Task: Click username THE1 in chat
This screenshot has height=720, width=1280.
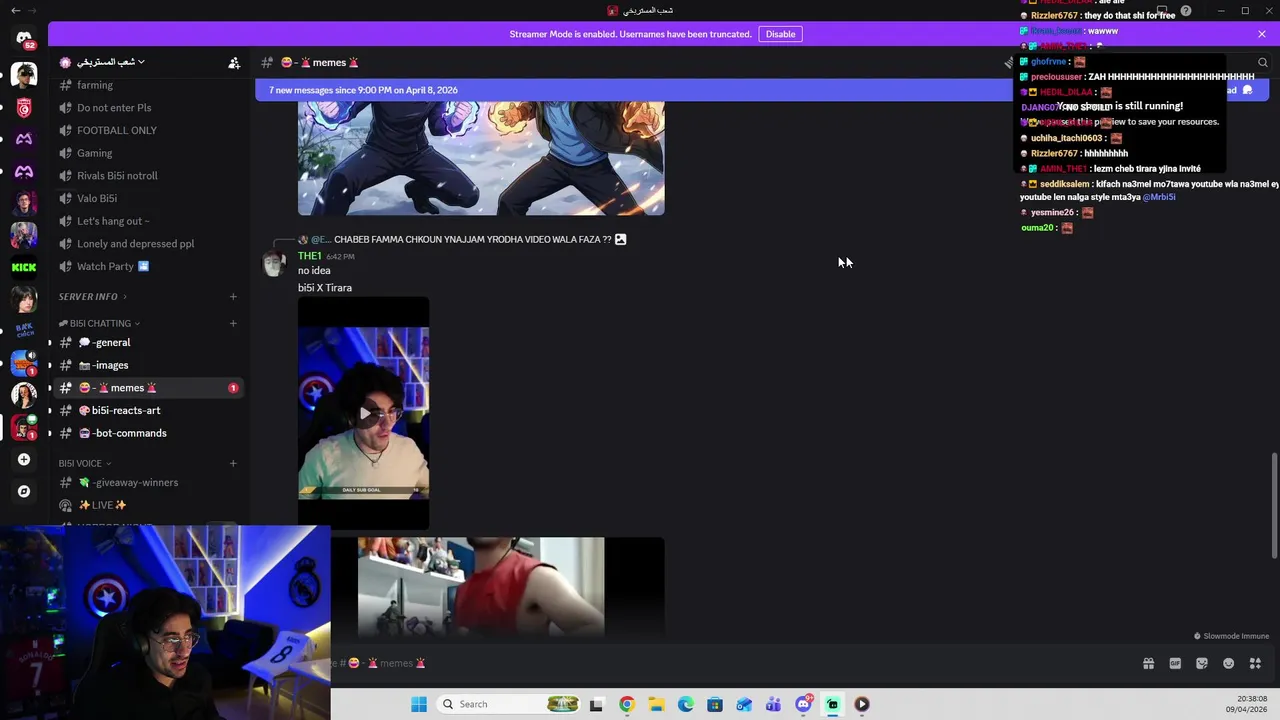Action: [309, 256]
